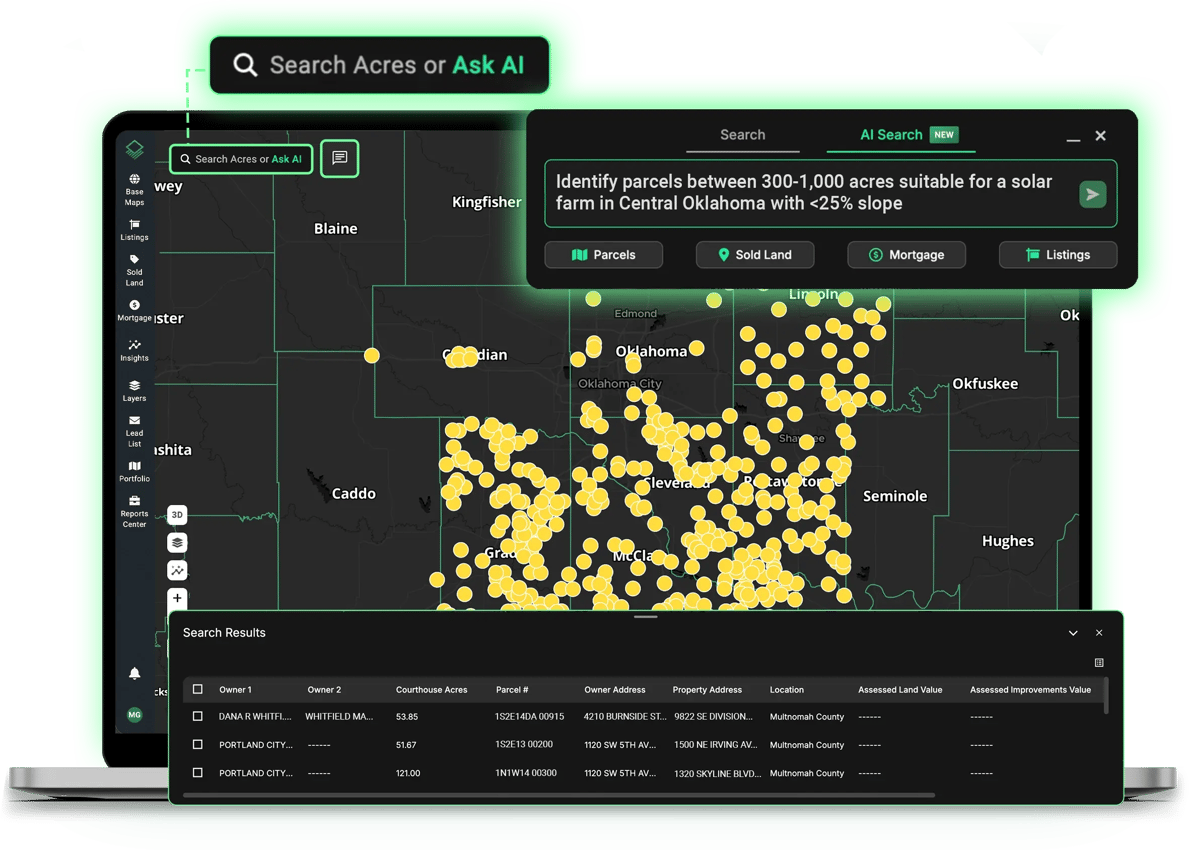Click the 1320 SKYLINE BLVD address cell

point(717,773)
